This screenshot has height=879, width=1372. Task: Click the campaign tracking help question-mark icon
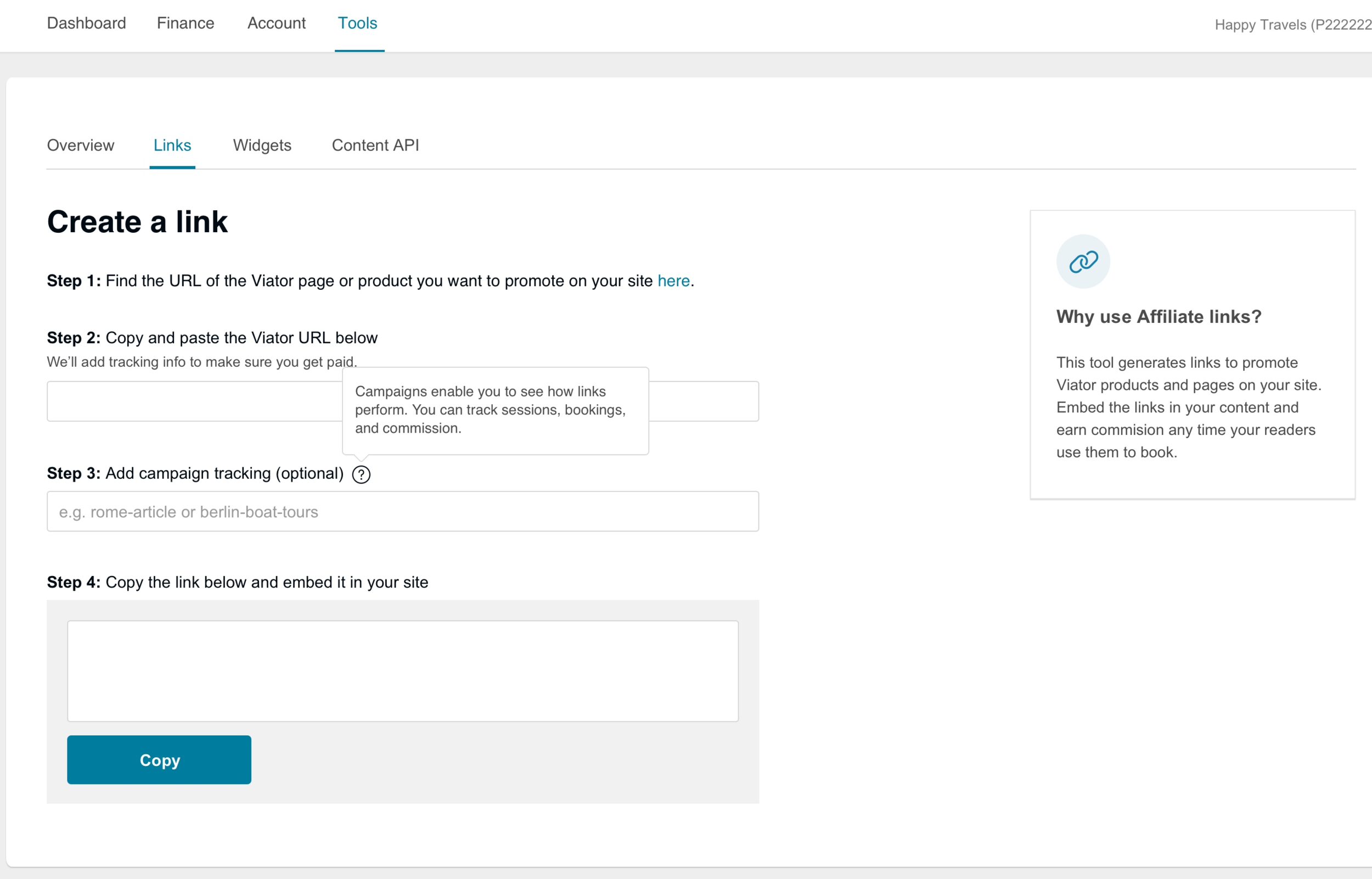coord(361,474)
